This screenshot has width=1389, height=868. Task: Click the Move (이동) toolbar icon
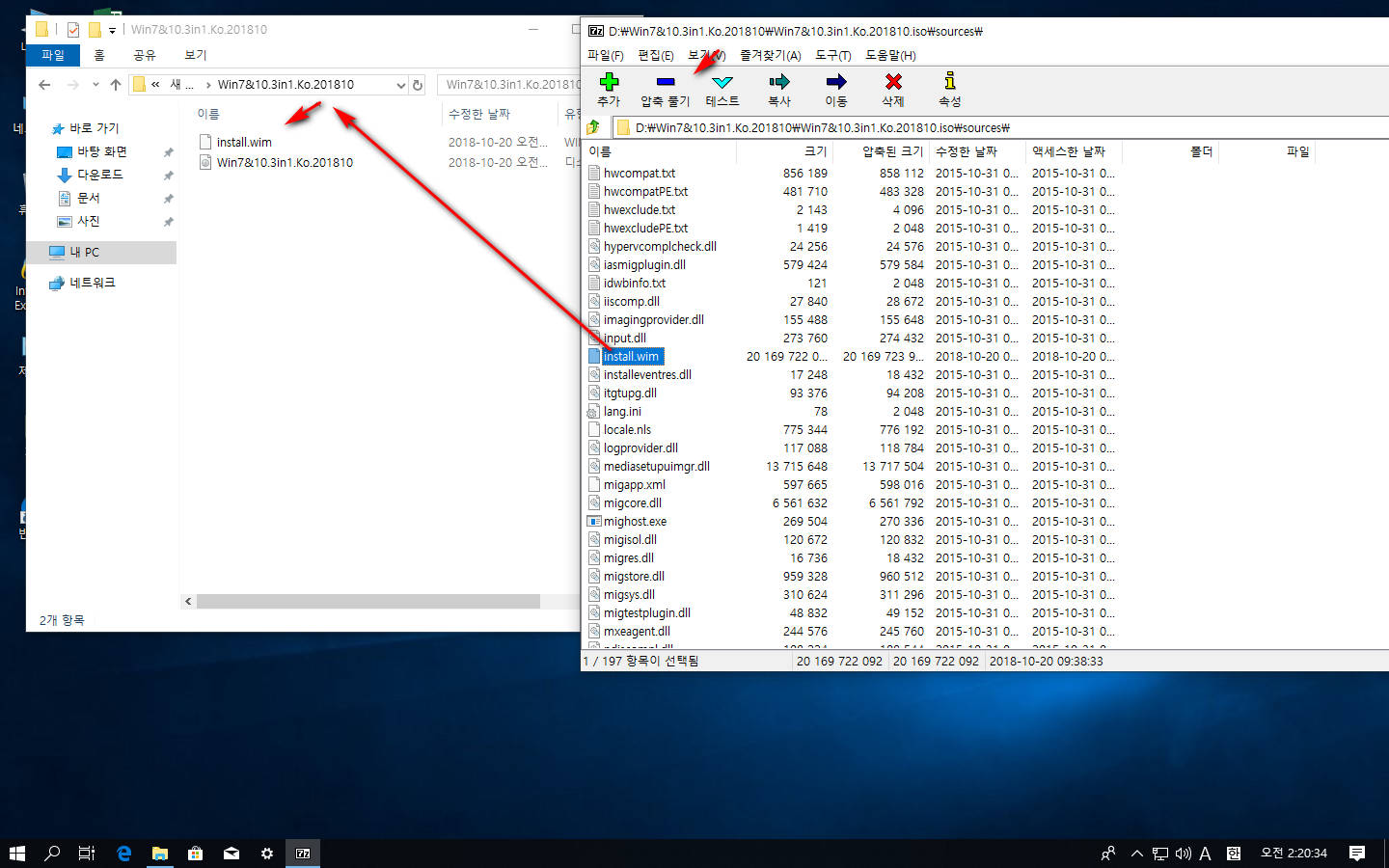(835, 82)
